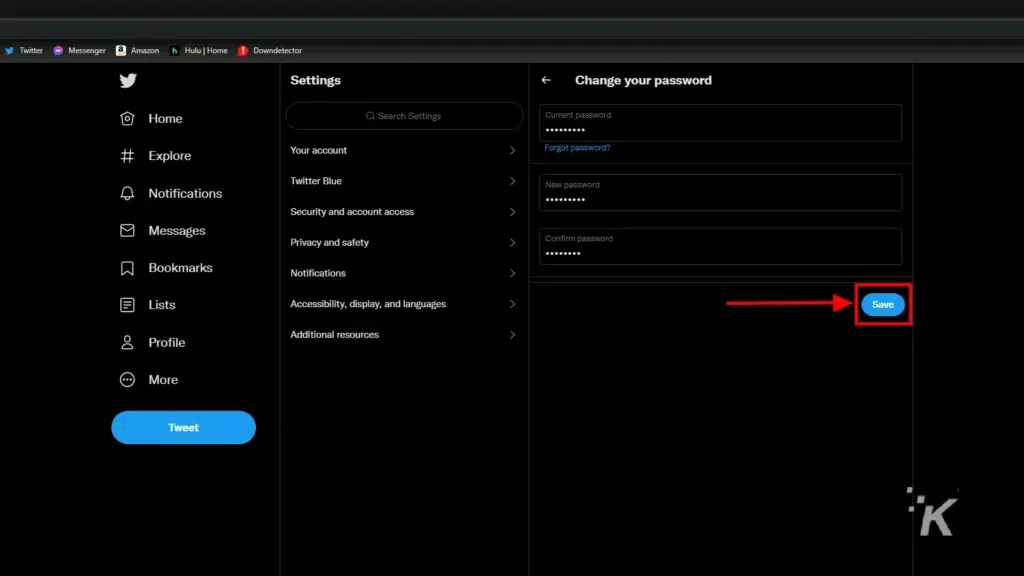
Task: Open Bookmarks from the sidebar
Action: pos(180,268)
